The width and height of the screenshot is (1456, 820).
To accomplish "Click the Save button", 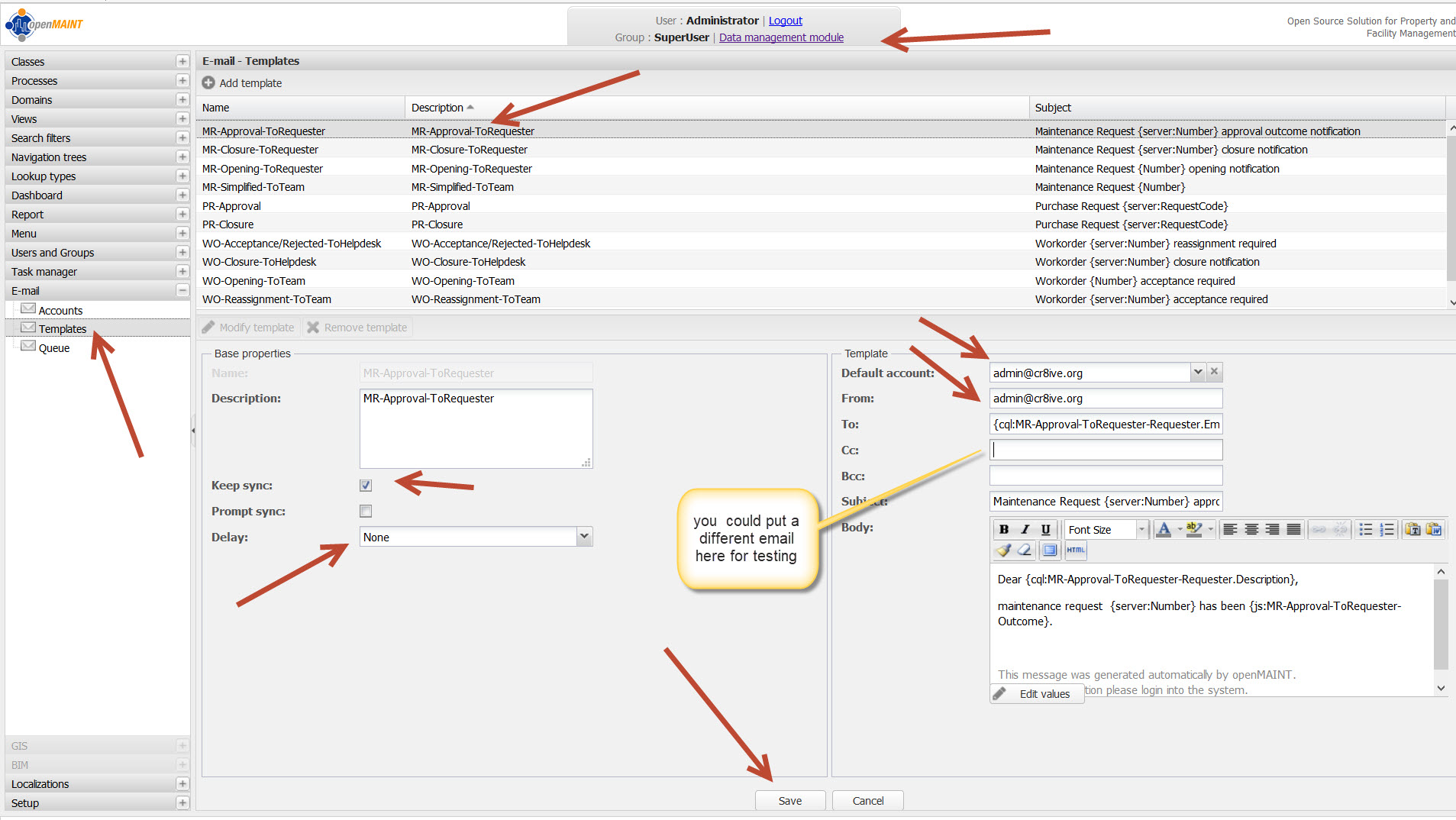I will click(x=789, y=800).
